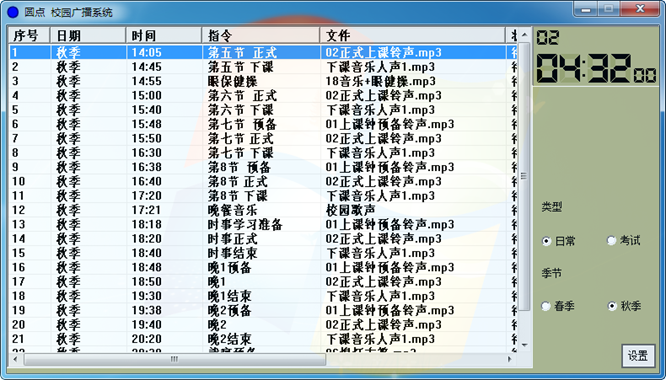Select the 晚1结束 row
666x380 pixels.
coord(263,296)
